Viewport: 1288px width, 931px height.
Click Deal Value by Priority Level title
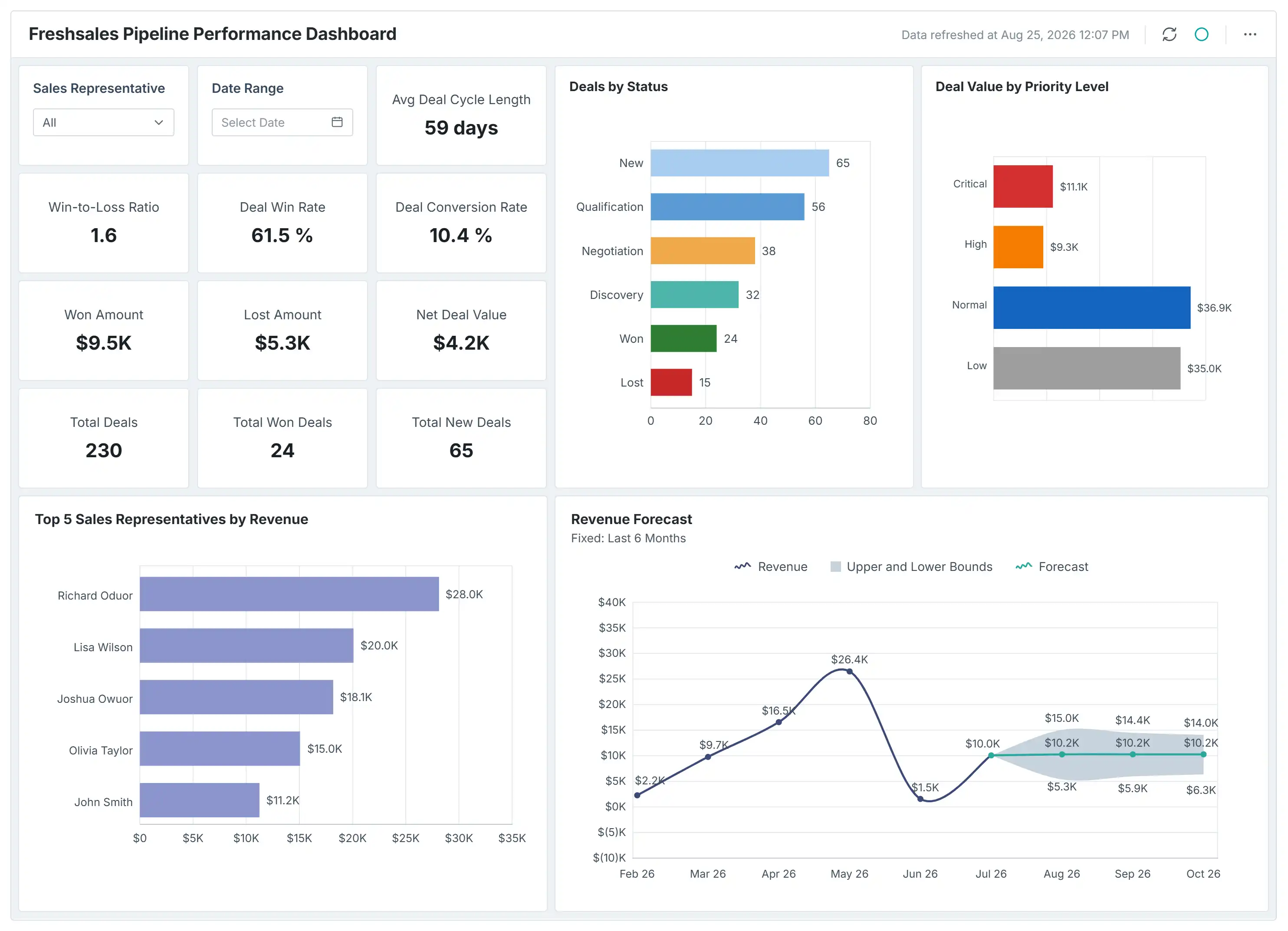click(x=1022, y=87)
